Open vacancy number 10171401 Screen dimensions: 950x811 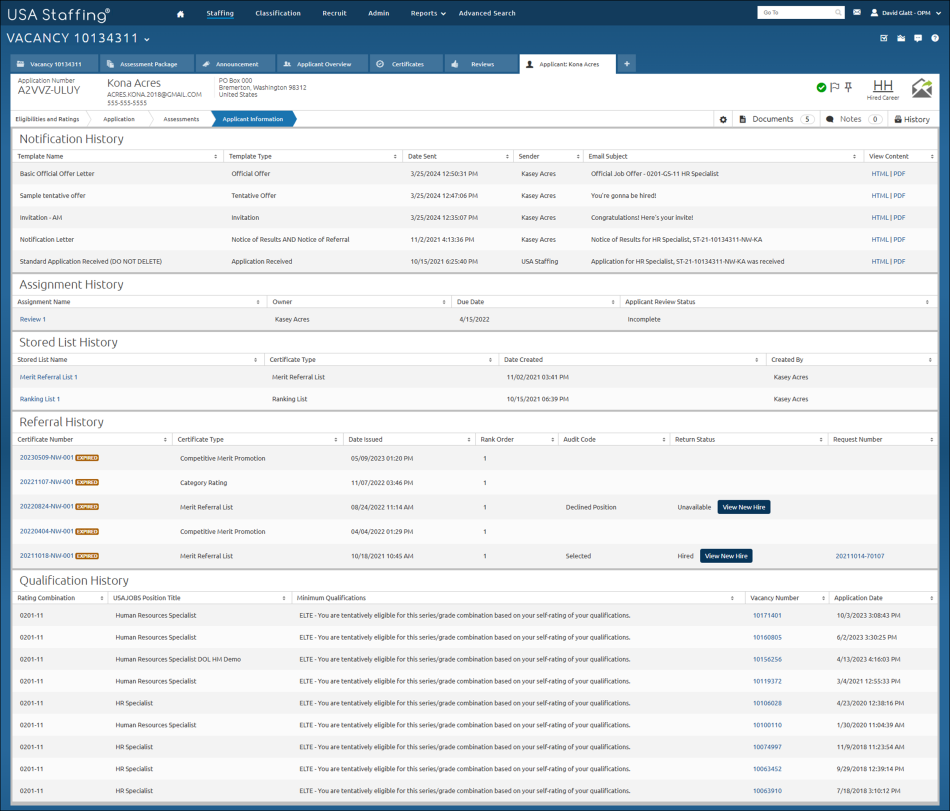click(x=767, y=615)
